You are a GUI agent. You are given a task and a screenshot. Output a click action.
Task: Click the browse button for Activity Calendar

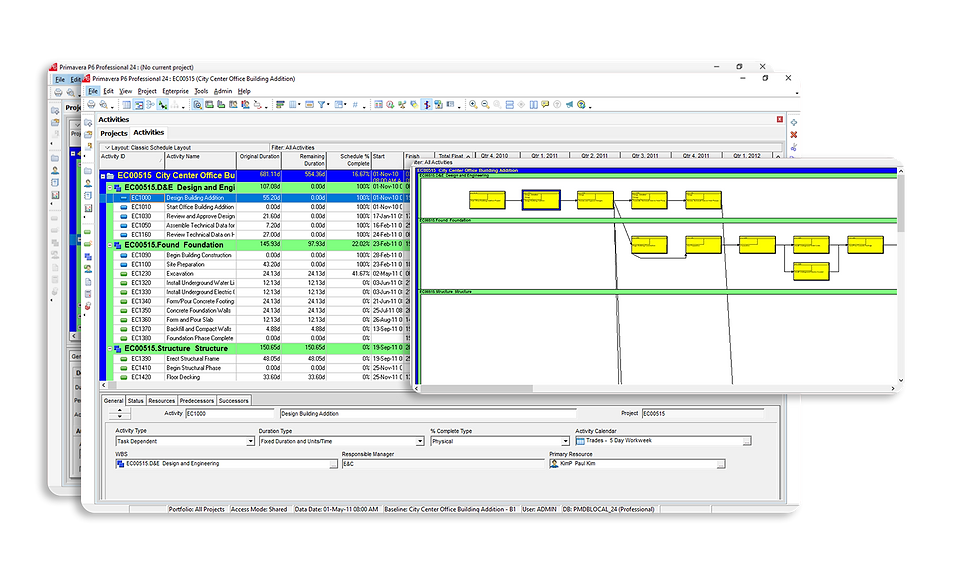click(747, 441)
